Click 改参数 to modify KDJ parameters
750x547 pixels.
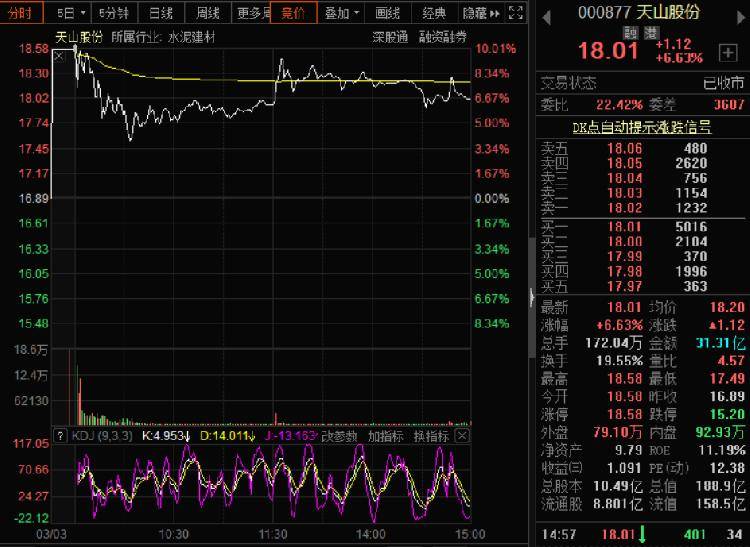[340, 436]
